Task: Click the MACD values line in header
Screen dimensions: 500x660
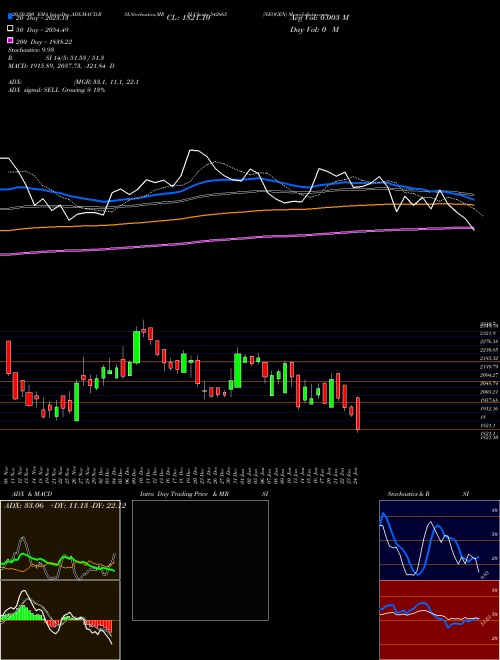Action: [61, 66]
